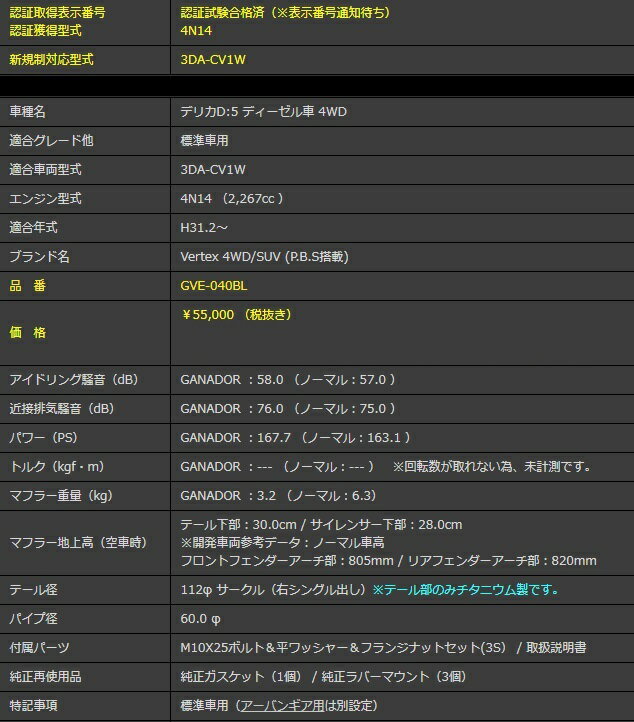
Task: Select the idling noise GANADOR 58.0 value
Action: (288, 380)
